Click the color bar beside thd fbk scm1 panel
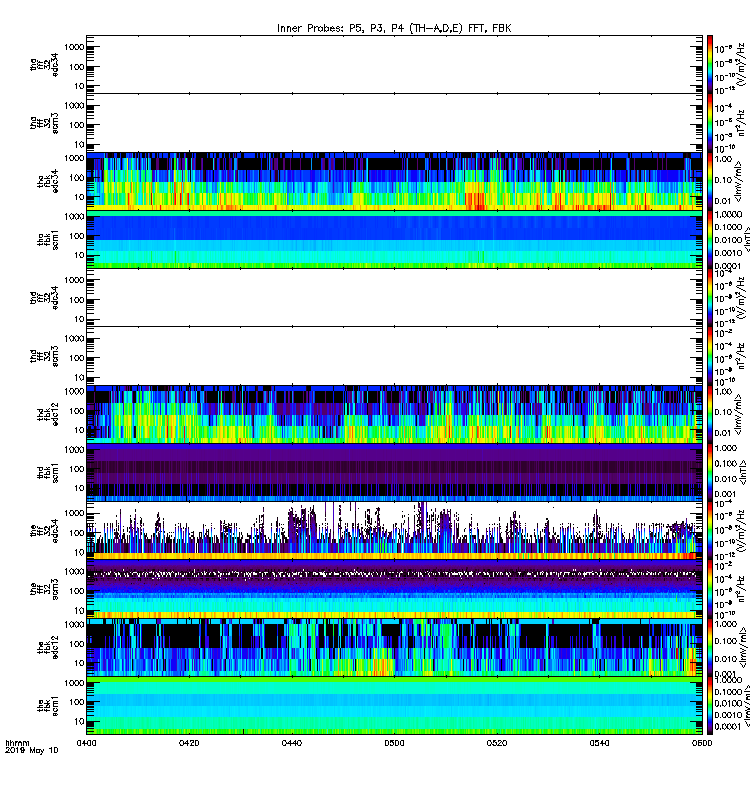Image resolution: width=750 pixels, height=800 pixels. coord(710,472)
